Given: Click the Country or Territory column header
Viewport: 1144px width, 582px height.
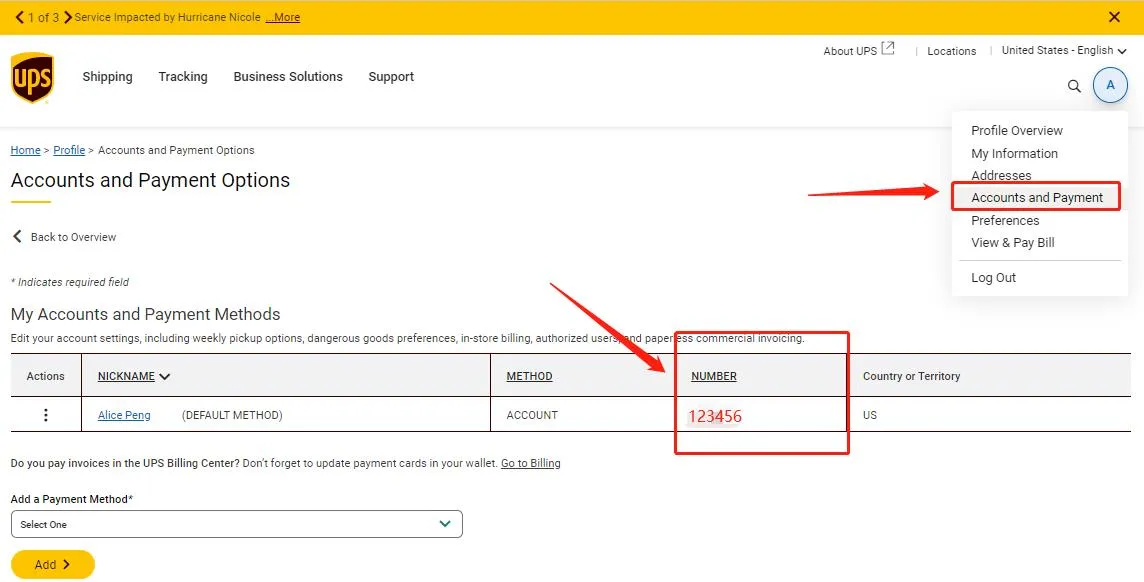Looking at the screenshot, I should click(911, 376).
